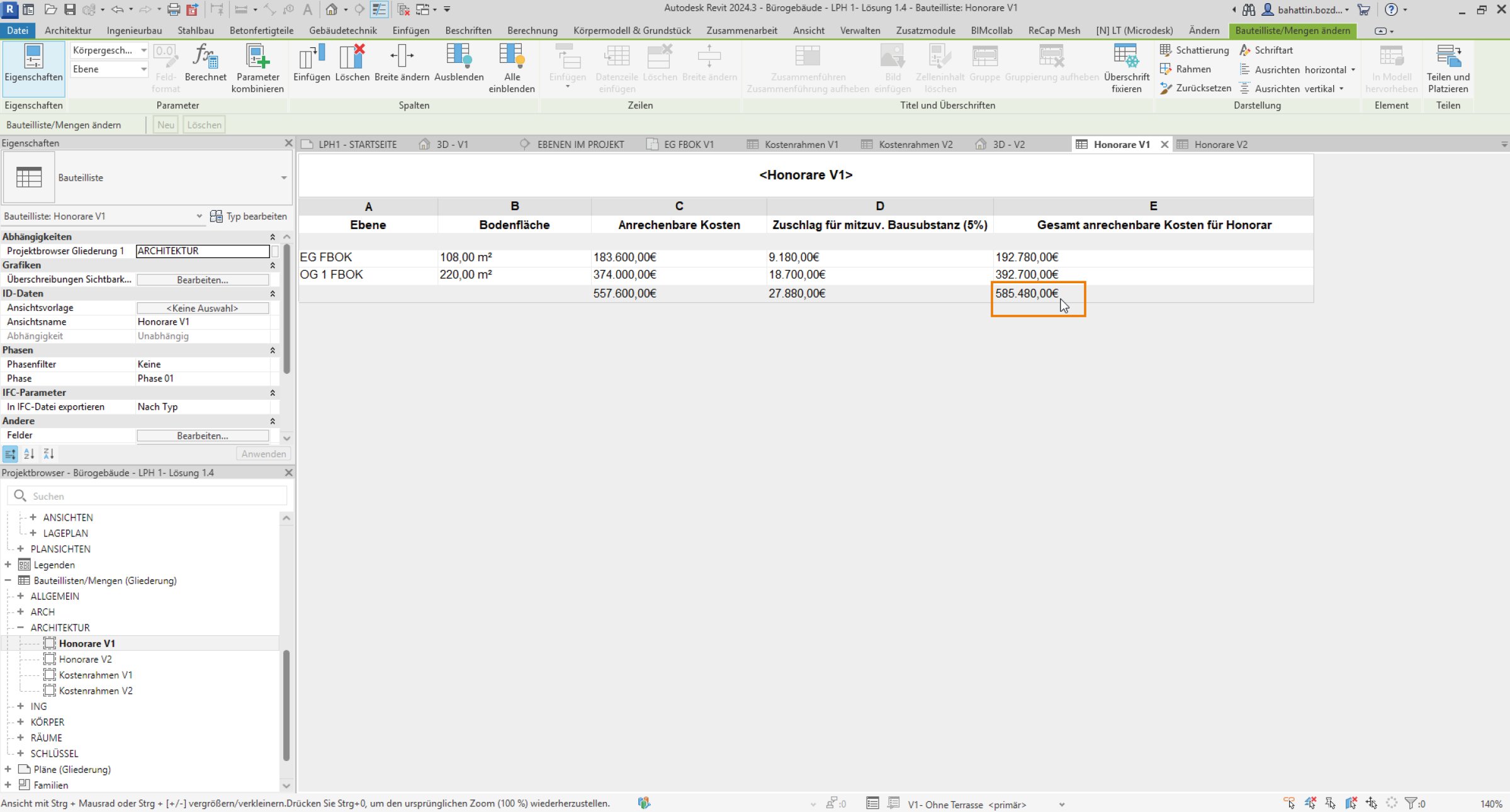The width and height of the screenshot is (1510, 812).
Task: Toggle select underlay elements in status bar
Action: click(x=1310, y=803)
